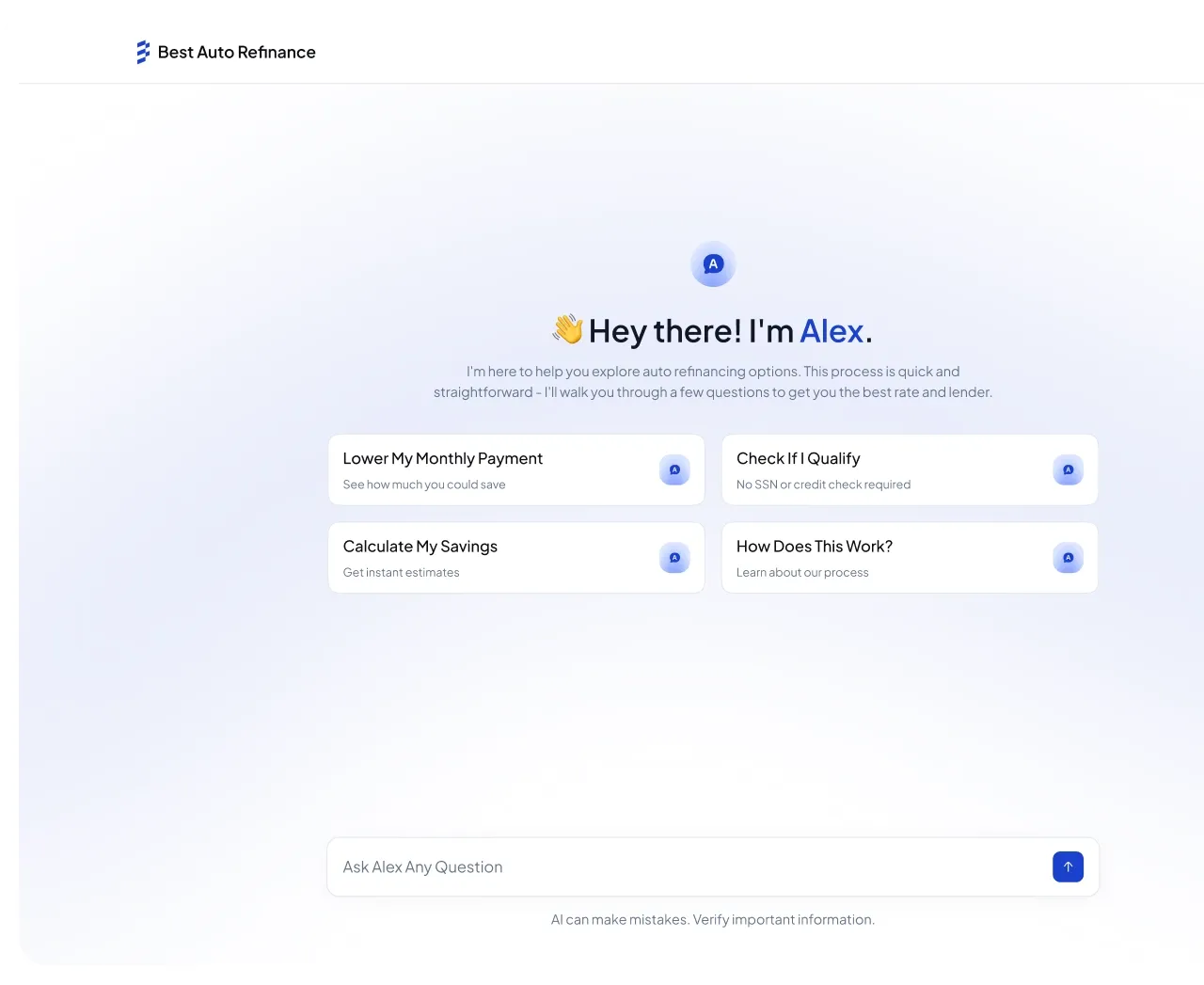Open the Calculate My Savings card
The height and width of the screenshot is (985, 1204).
516,558
